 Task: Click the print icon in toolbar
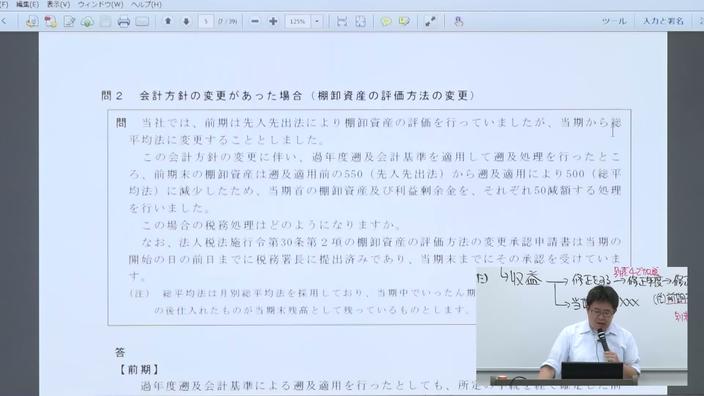[123, 22]
